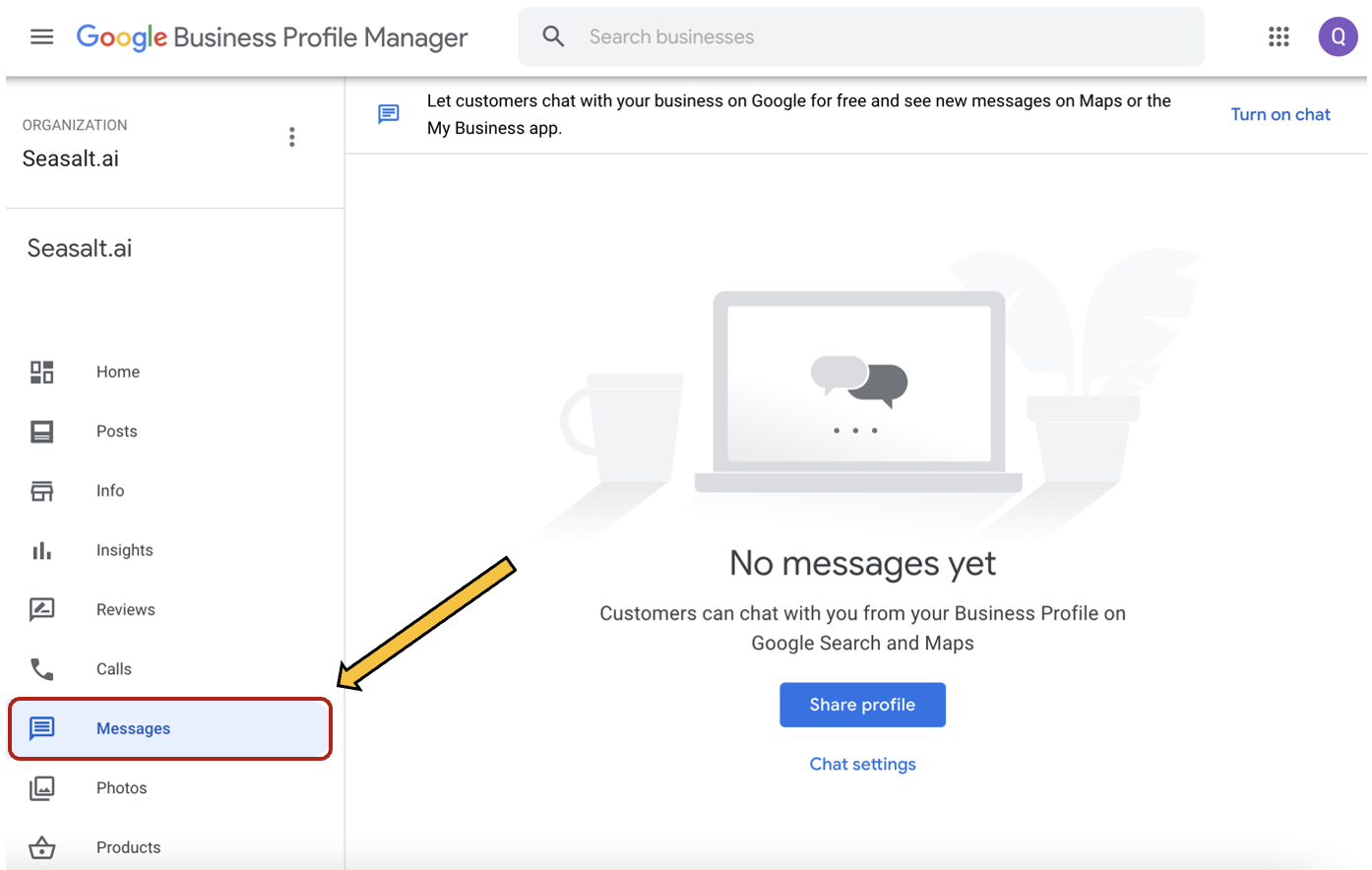Viewport: 1372px width, 870px height.
Task: Click the Share profile button
Action: [861, 705]
